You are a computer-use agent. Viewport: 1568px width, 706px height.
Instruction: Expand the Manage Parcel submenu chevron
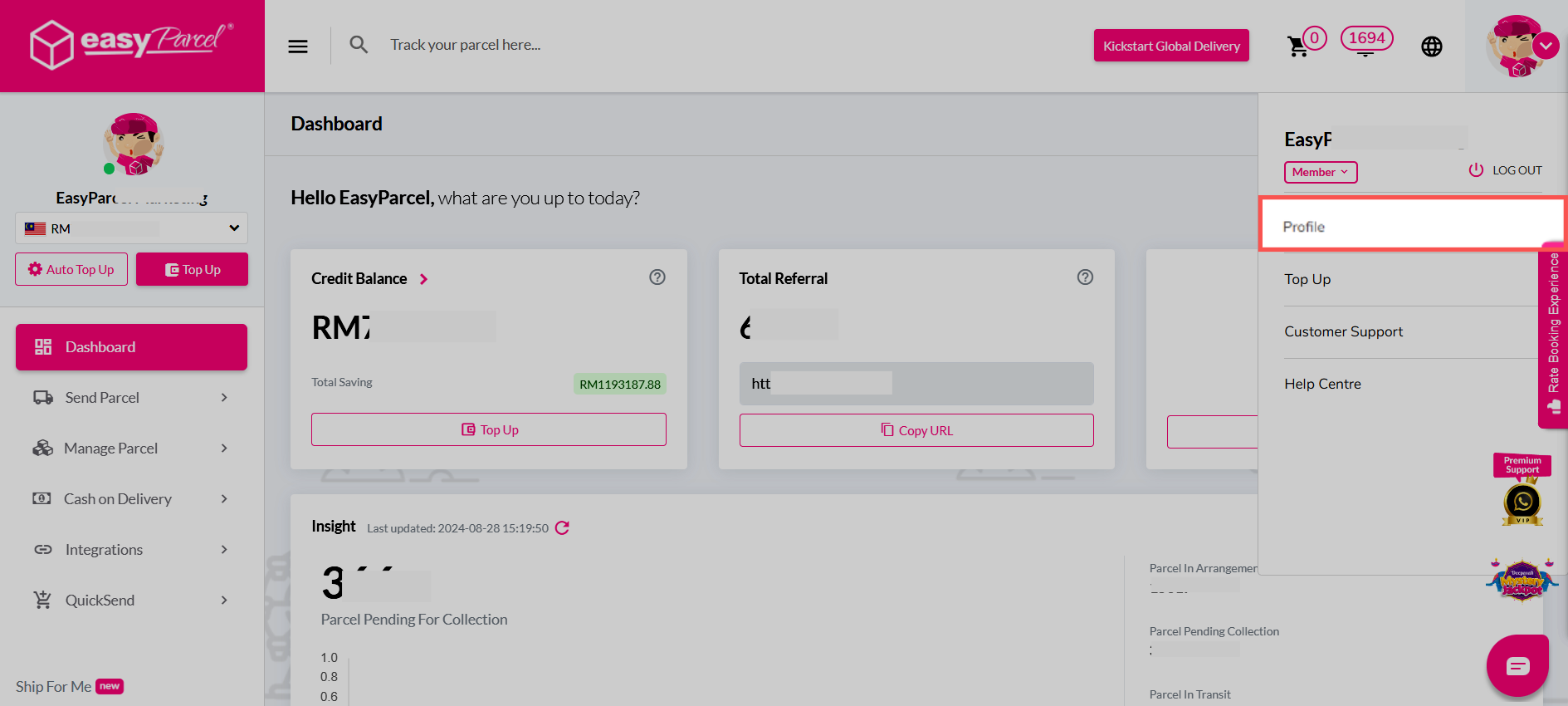coord(224,449)
